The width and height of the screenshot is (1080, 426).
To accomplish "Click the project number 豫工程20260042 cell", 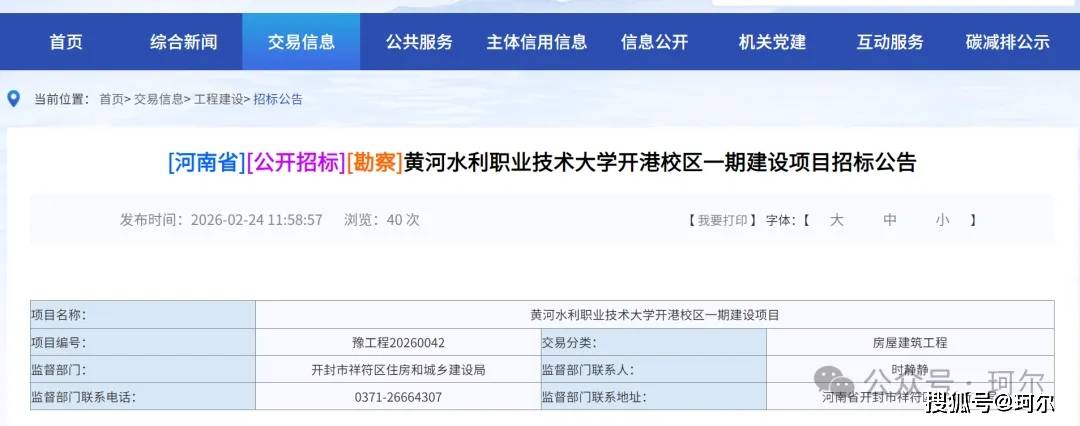I will [398, 342].
